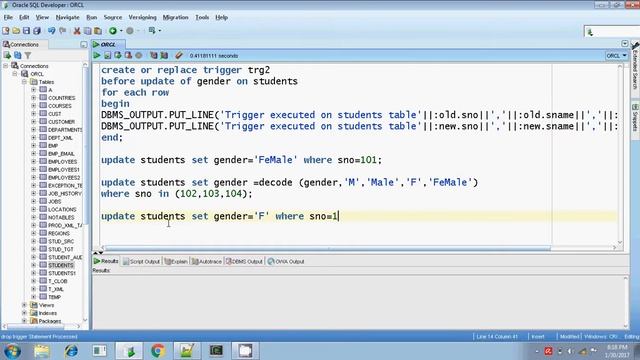This screenshot has width=640, height=360.
Task: Click the Run Script icon
Action: pos(107,56)
